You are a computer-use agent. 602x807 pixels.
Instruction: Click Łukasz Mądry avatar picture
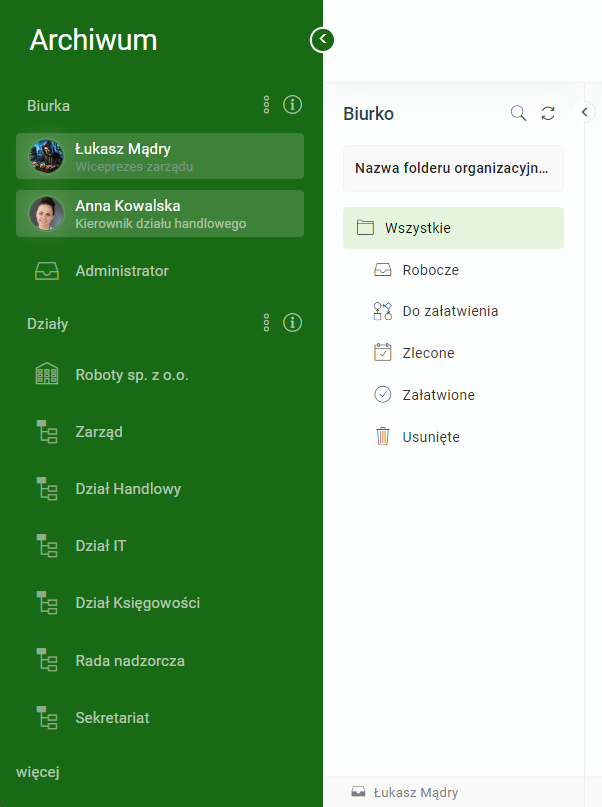pos(46,156)
